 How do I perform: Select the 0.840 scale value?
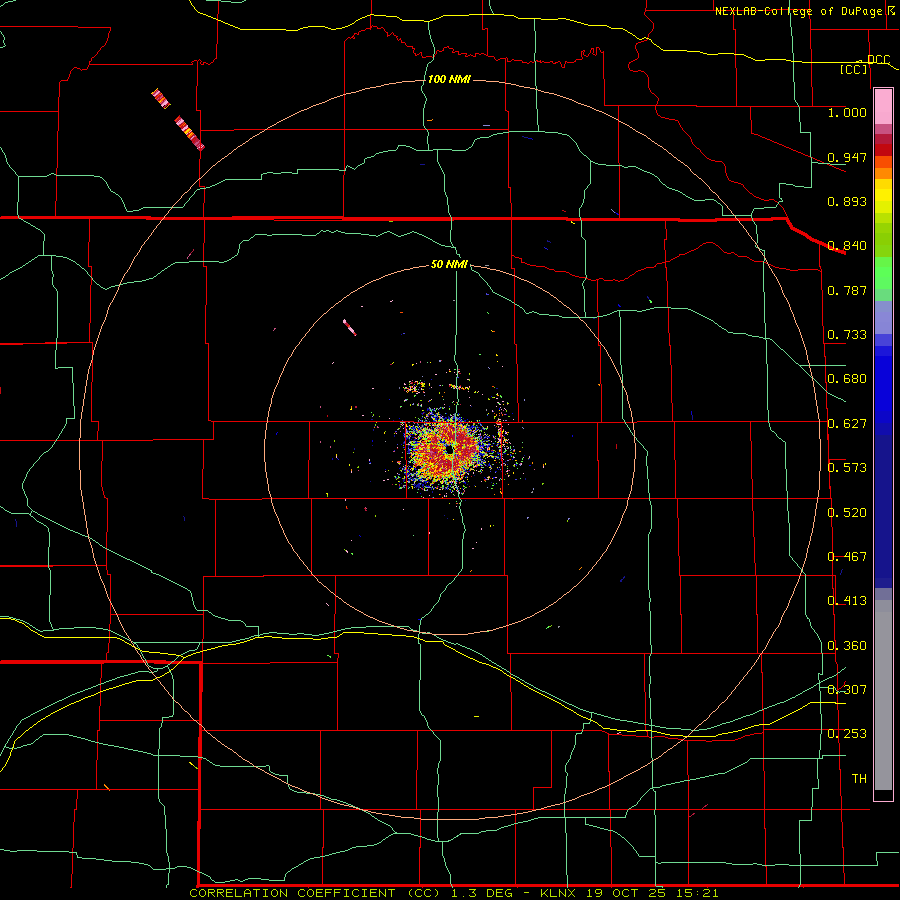[x=847, y=246]
